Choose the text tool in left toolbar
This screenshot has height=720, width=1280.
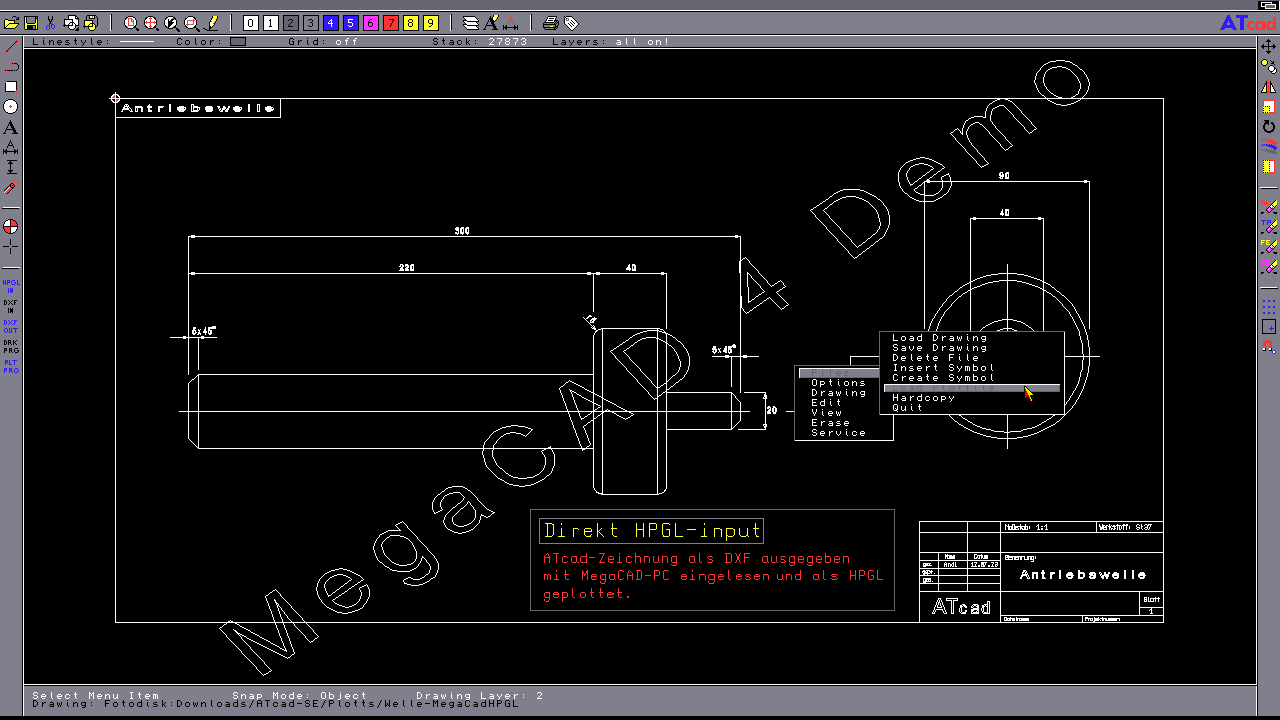coord(11,128)
